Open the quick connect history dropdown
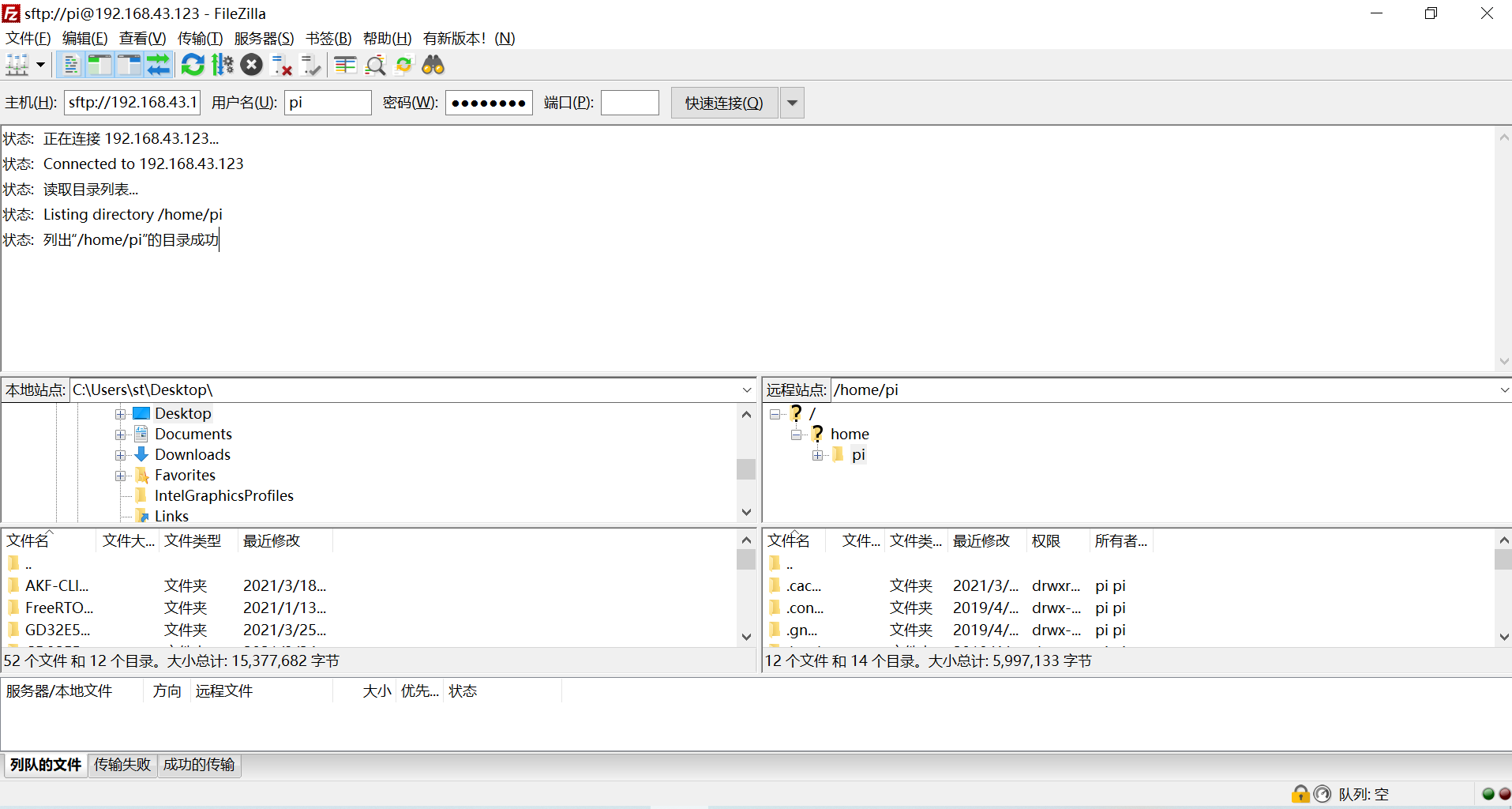This screenshot has height=809, width=1512. click(792, 103)
